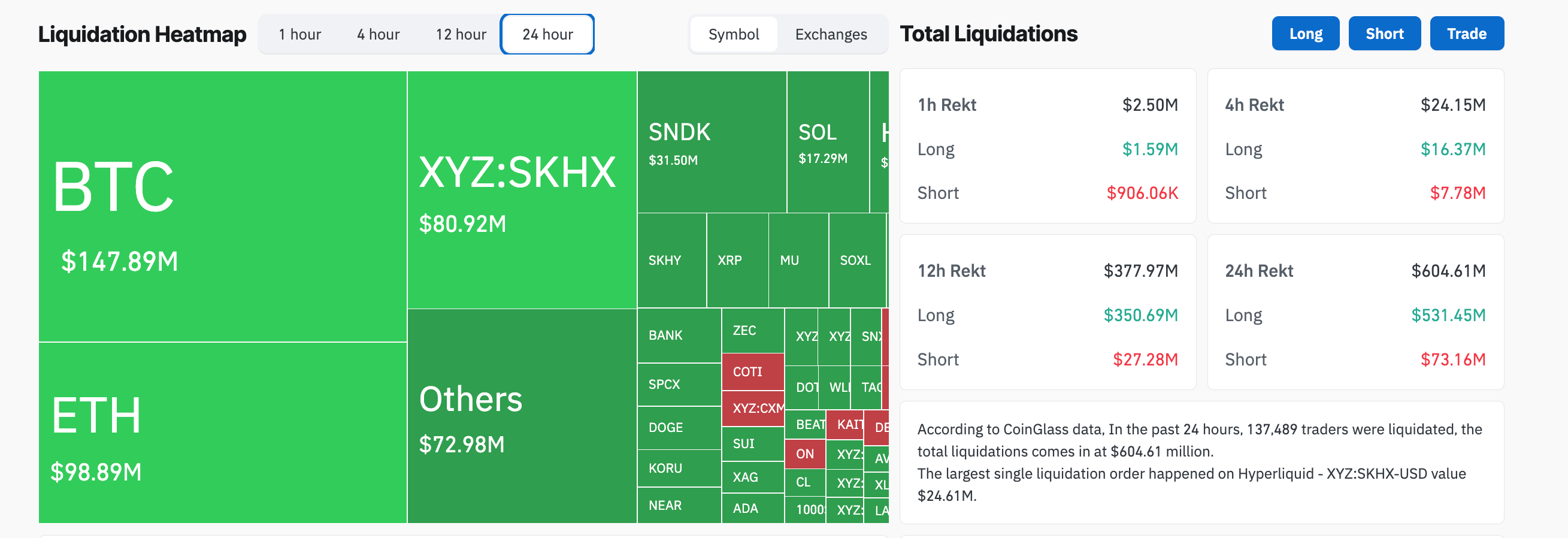Open the BANK heatmap tile
This screenshot has width=1568, height=538.
point(679,336)
